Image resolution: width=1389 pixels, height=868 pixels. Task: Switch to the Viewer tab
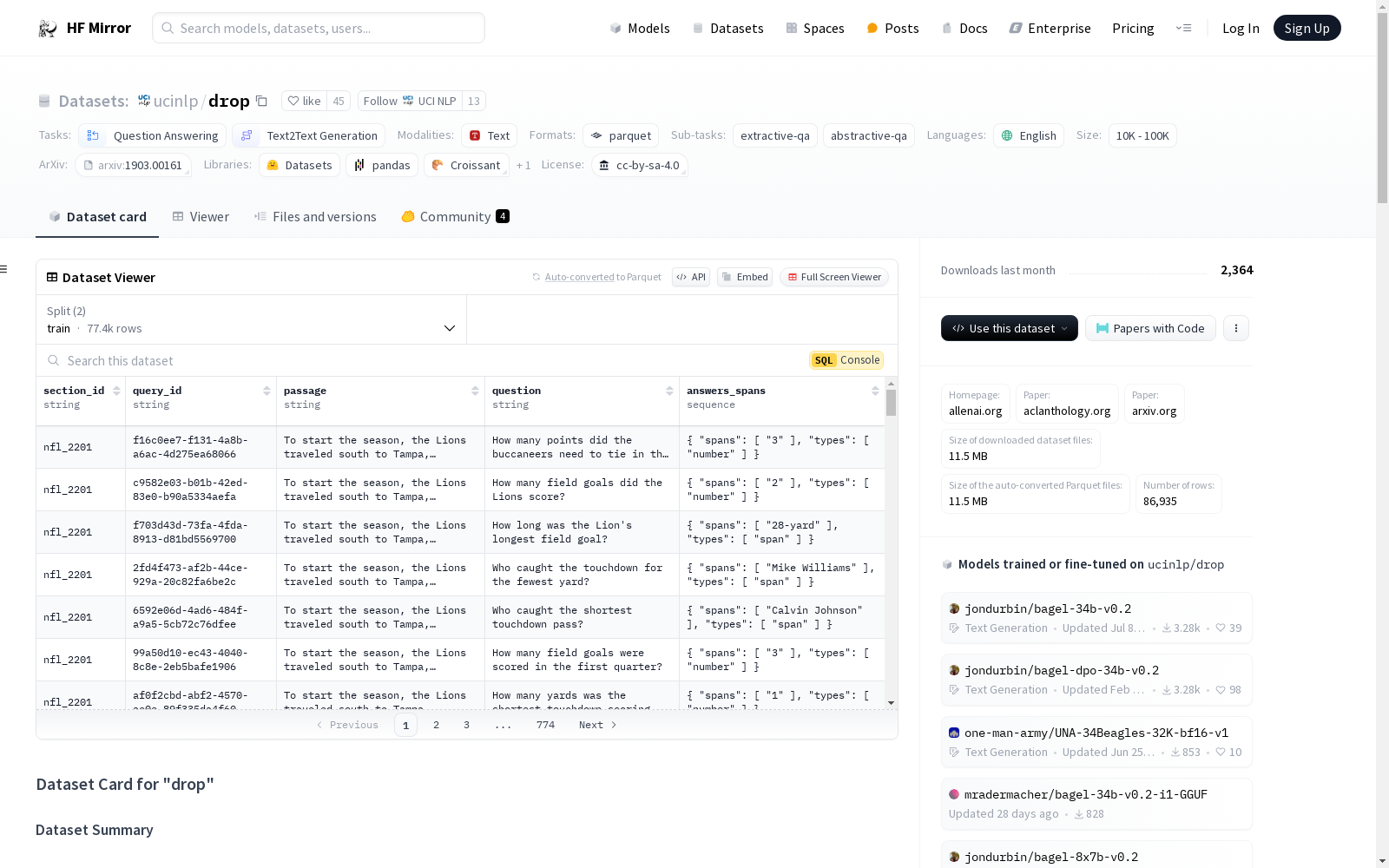click(201, 217)
